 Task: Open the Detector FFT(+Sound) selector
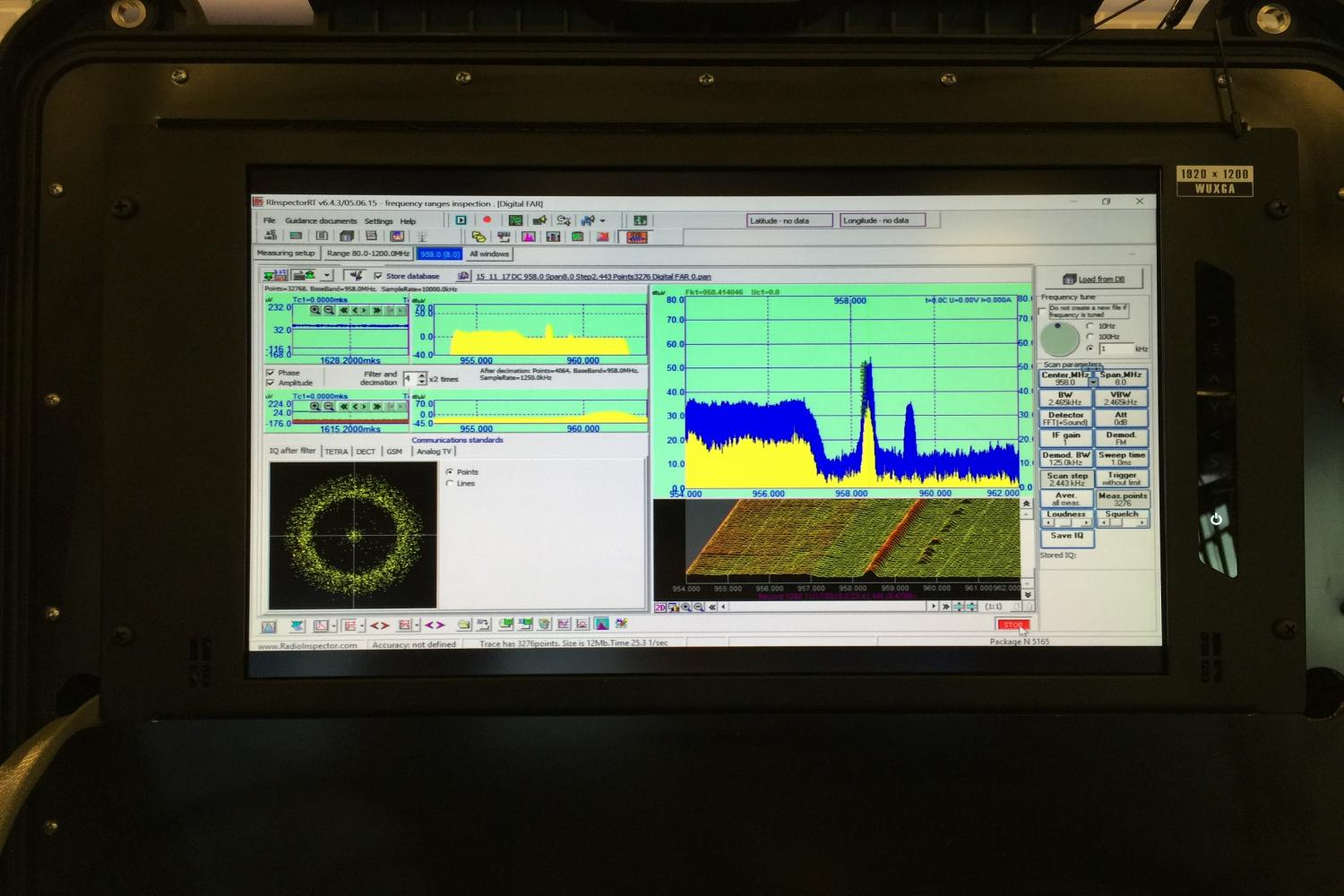1065,418
